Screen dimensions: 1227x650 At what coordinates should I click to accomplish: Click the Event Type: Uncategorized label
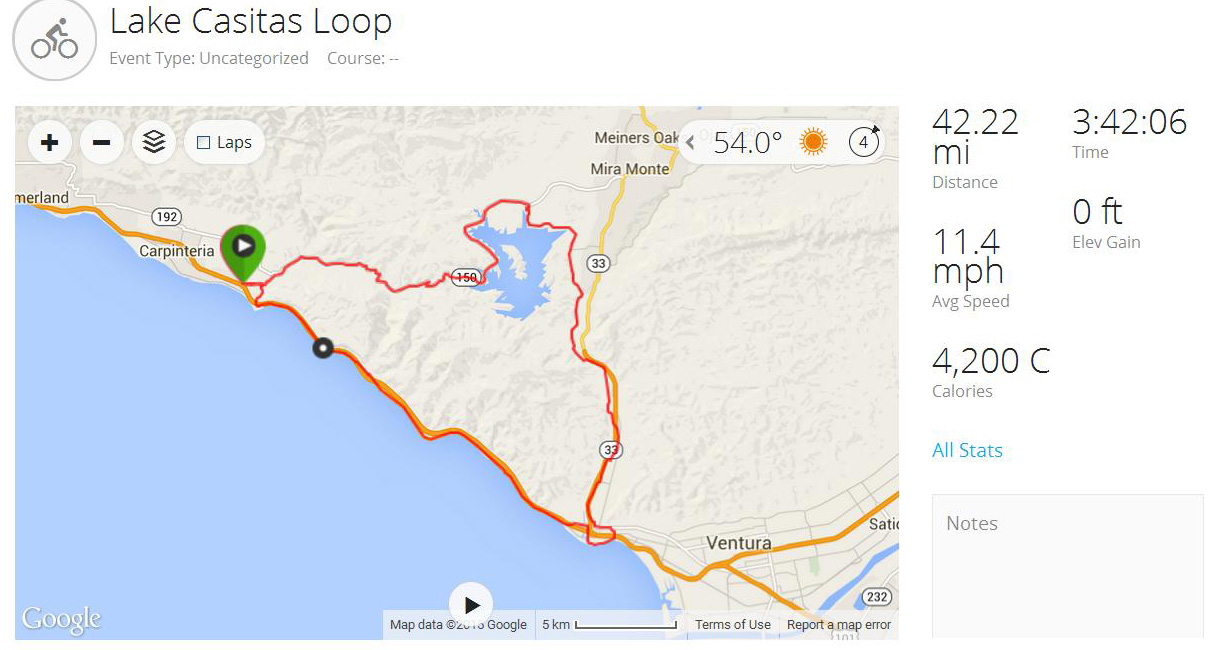point(208,58)
